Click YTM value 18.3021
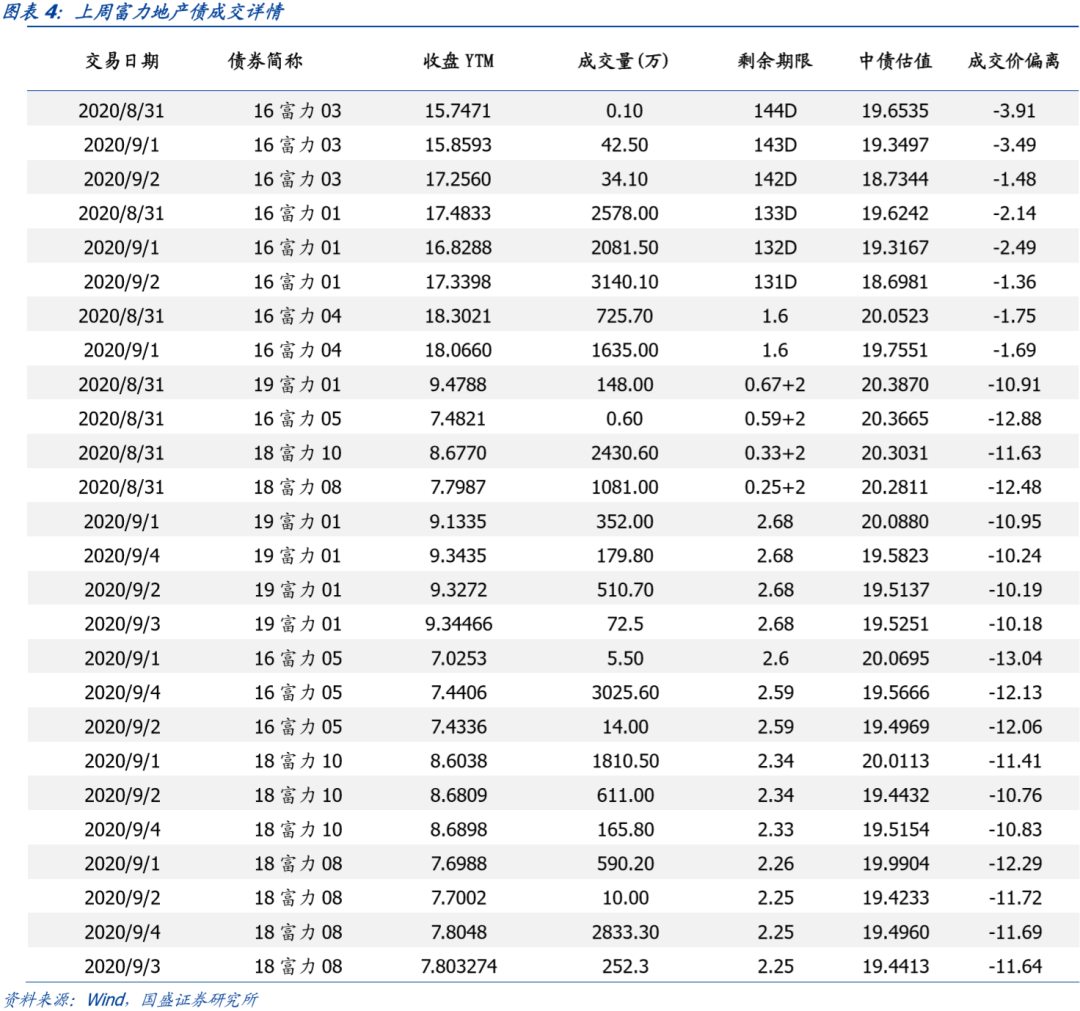 (x=458, y=316)
